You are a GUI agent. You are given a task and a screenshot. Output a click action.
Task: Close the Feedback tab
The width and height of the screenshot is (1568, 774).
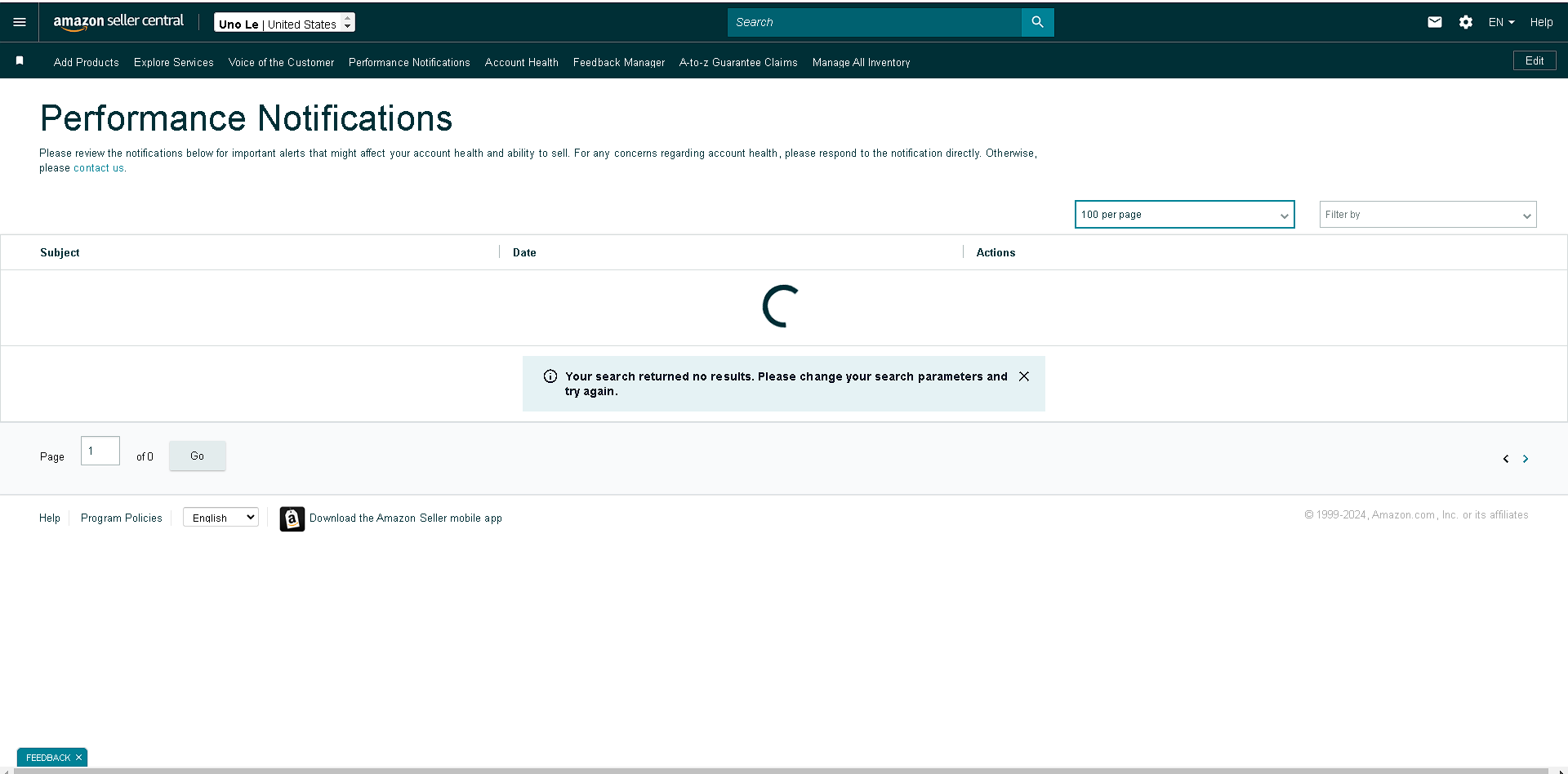pyautogui.click(x=79, y=758)
